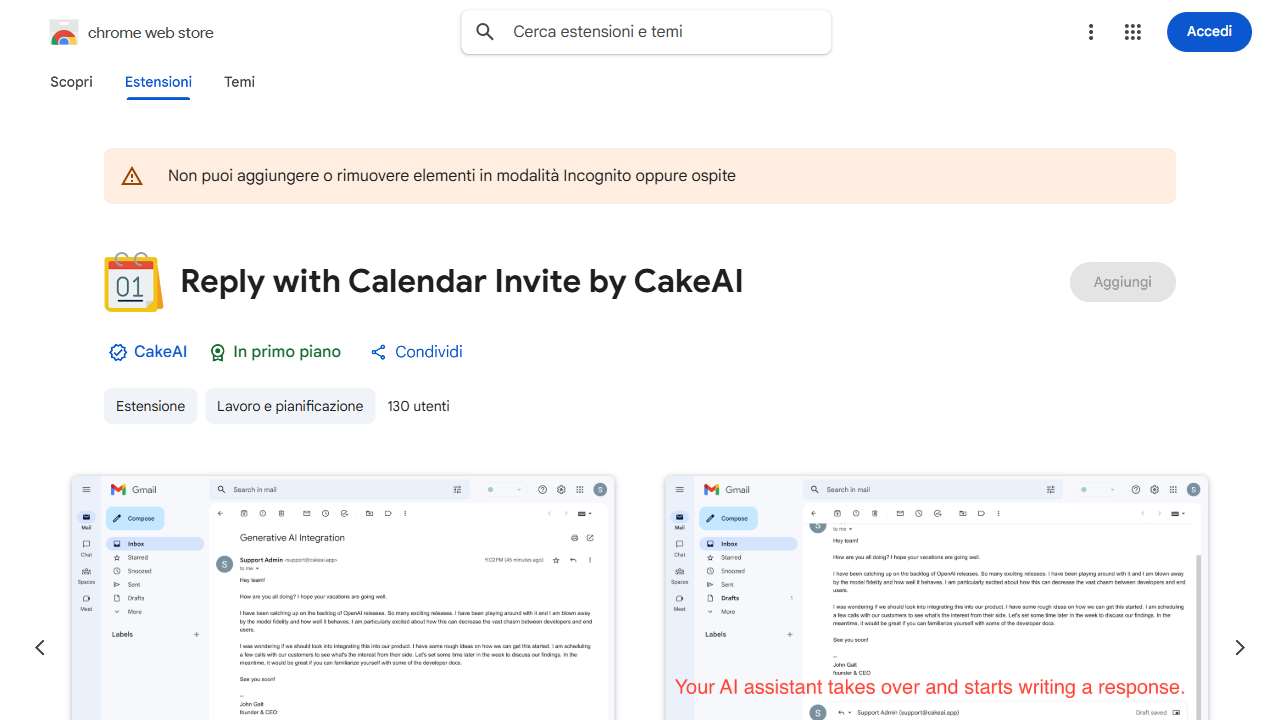Open the 'Lavoro e pianificazione' category
1280x720 pixels.
pos(290,406)
